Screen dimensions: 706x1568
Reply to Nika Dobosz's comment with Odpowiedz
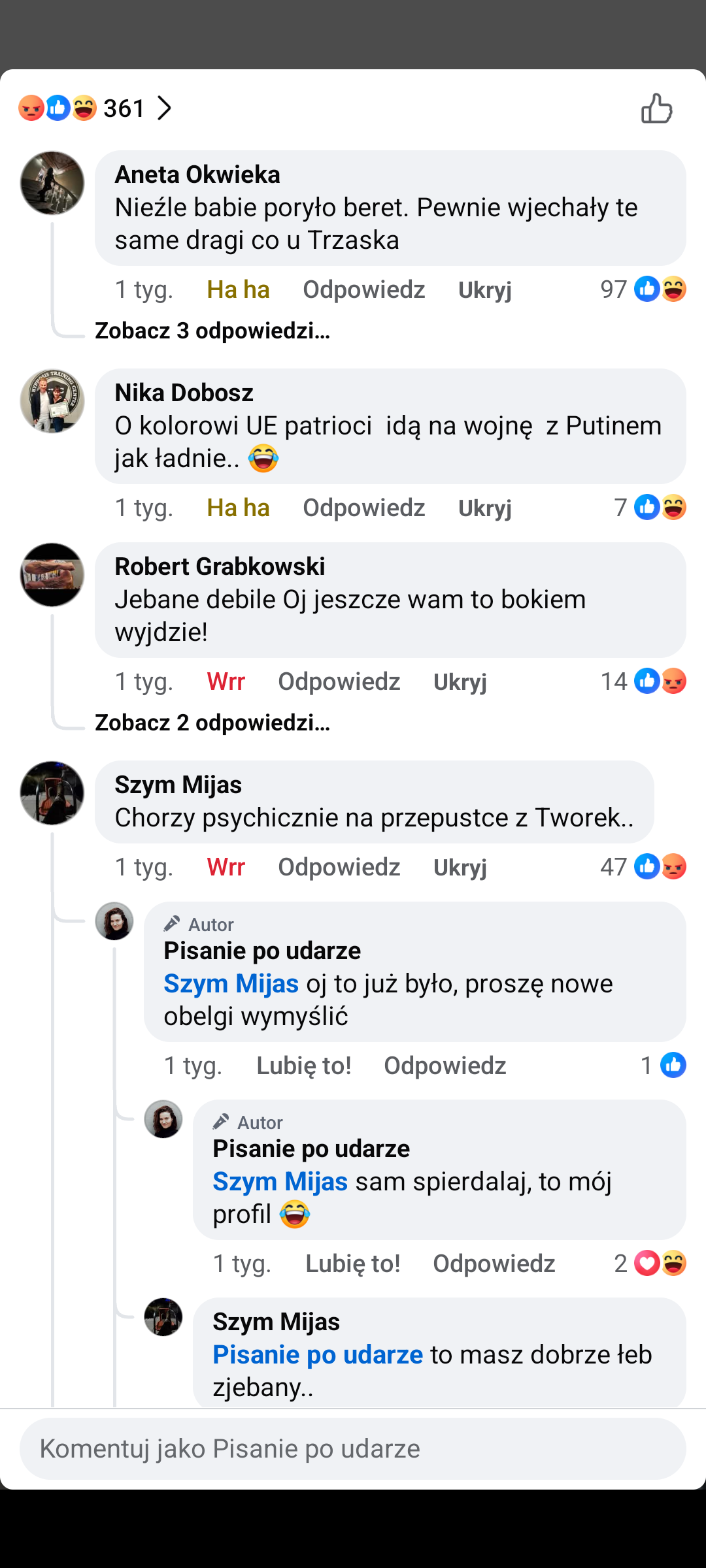click(363, 508)
